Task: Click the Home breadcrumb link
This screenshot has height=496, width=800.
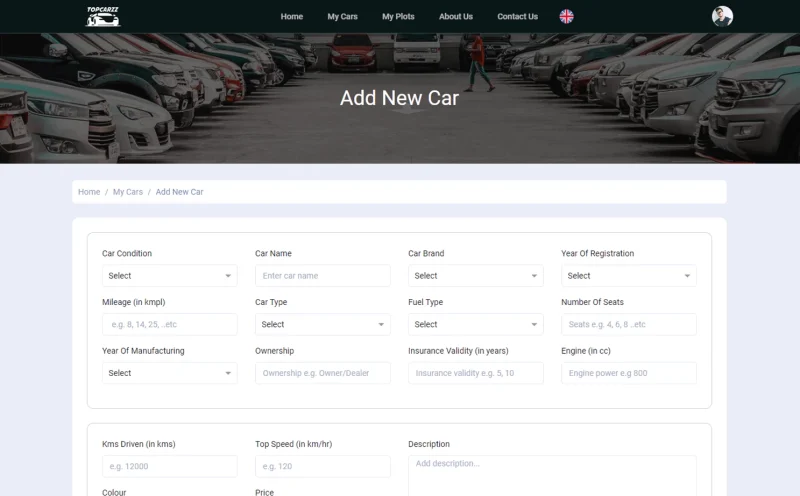Action: pos(89,192)
